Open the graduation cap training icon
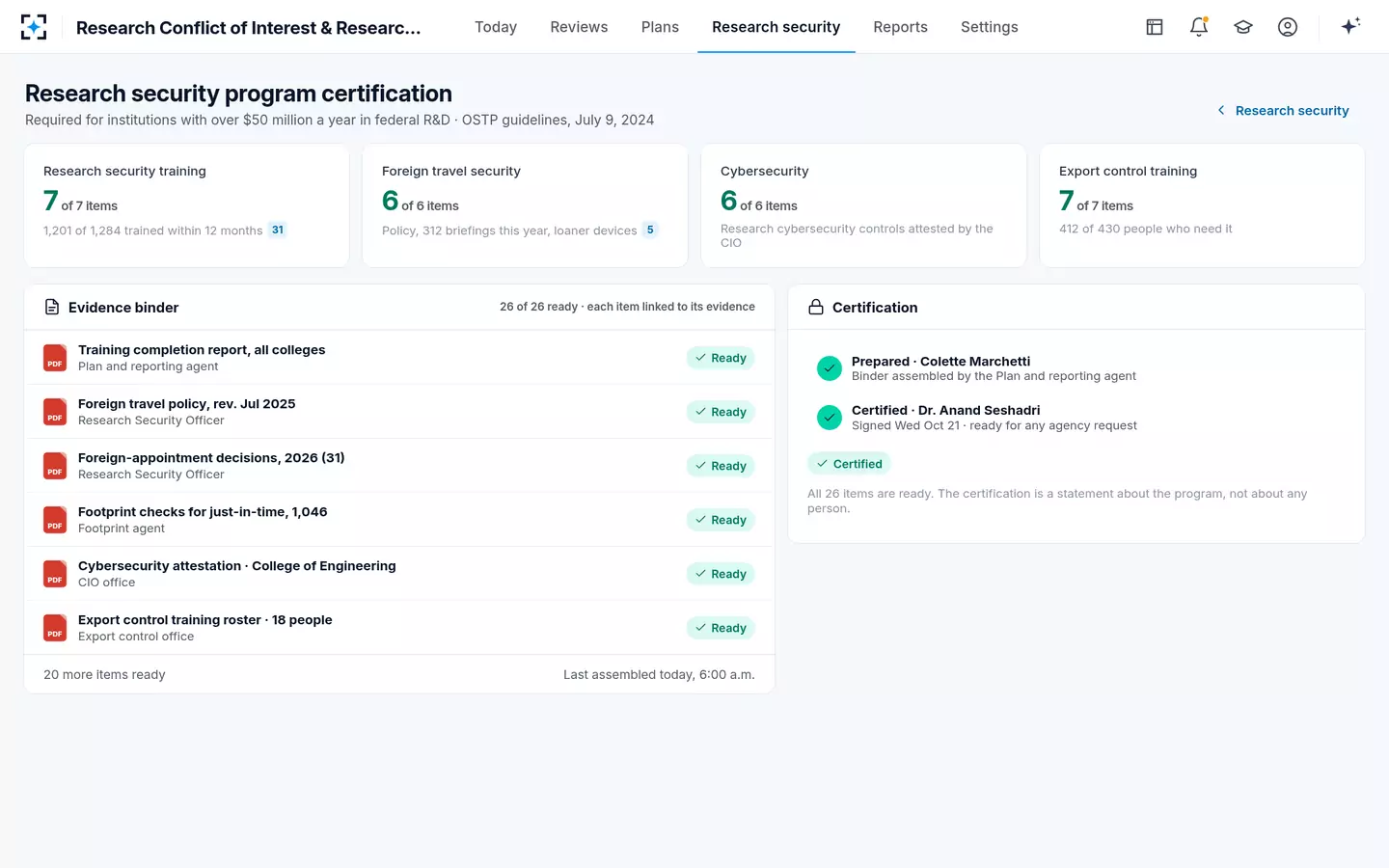1389x868 pixels. click(1243, 27)
